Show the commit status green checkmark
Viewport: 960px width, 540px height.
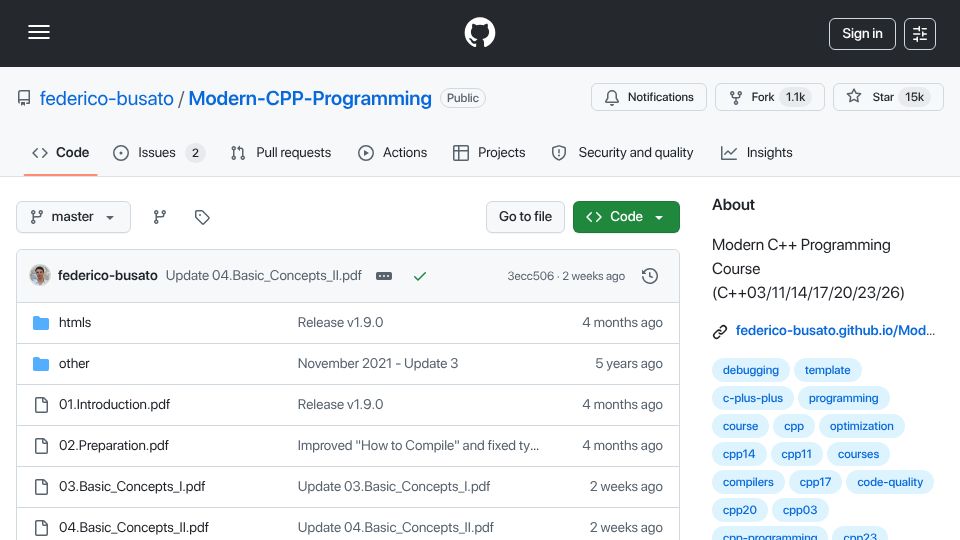(x=419, y=276)
